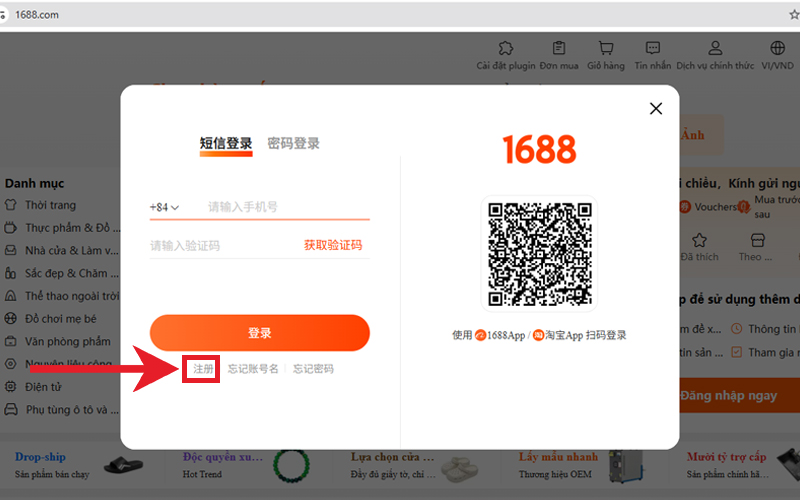
Task: Select Văn phòng phẩm category
Action: [68, 341]
